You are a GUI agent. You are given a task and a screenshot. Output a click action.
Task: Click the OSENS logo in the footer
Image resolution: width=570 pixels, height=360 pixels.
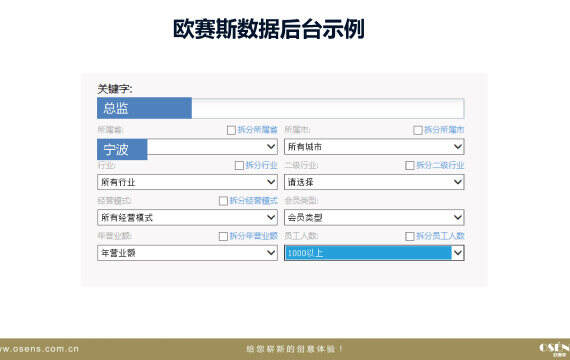tap(555, 349)
